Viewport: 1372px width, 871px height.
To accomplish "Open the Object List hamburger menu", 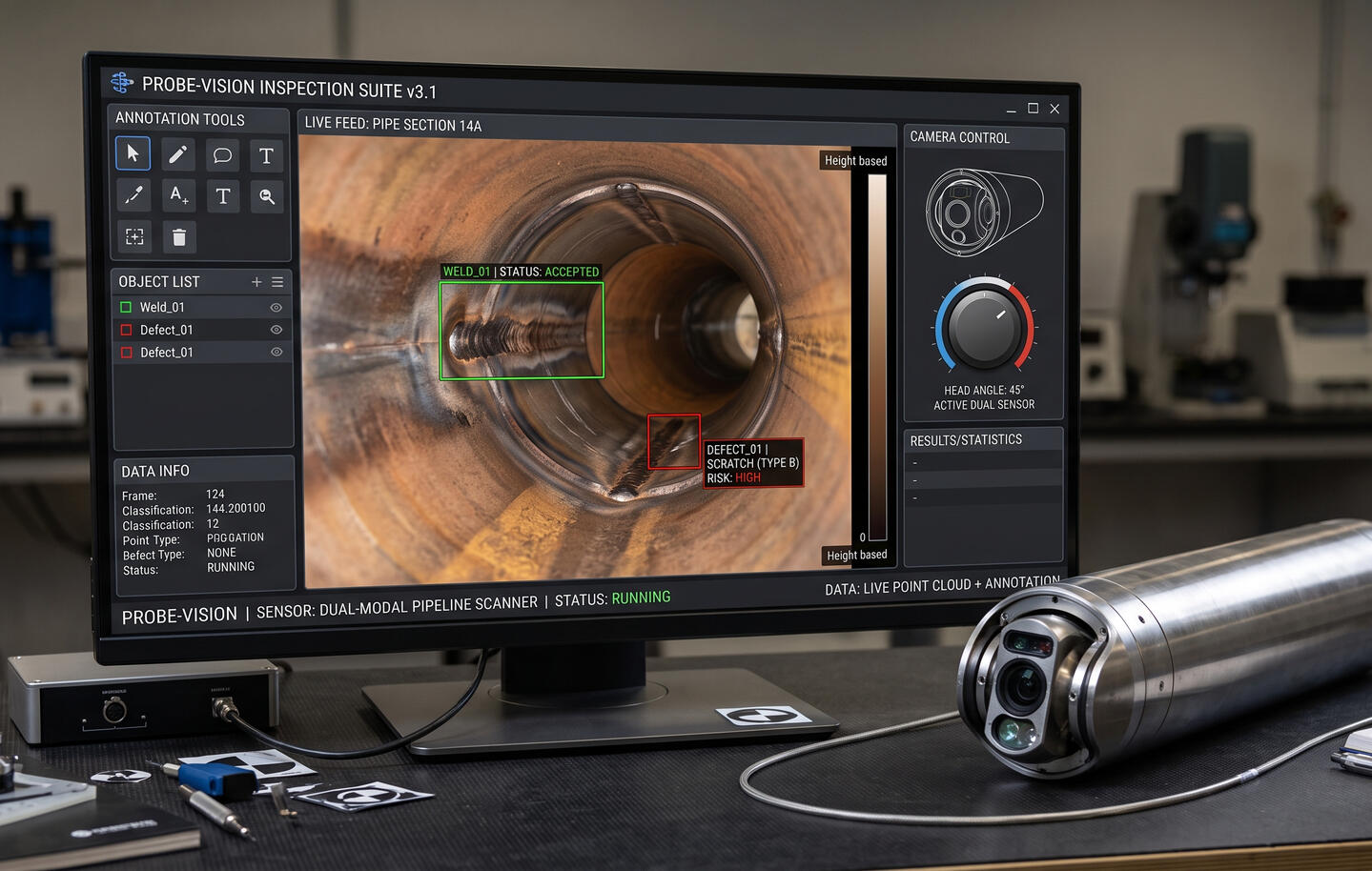I will [x=277, y=282].
